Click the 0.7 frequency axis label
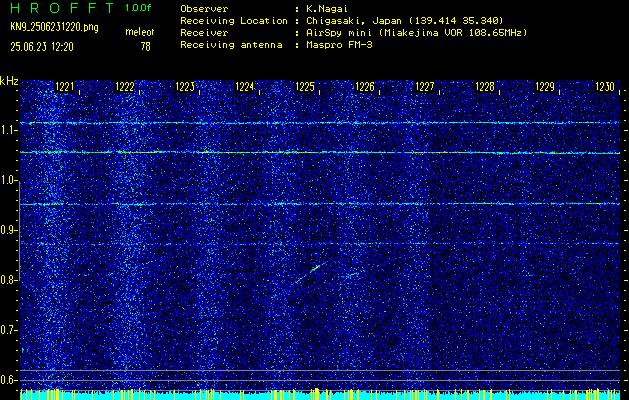 coord(8,330)
